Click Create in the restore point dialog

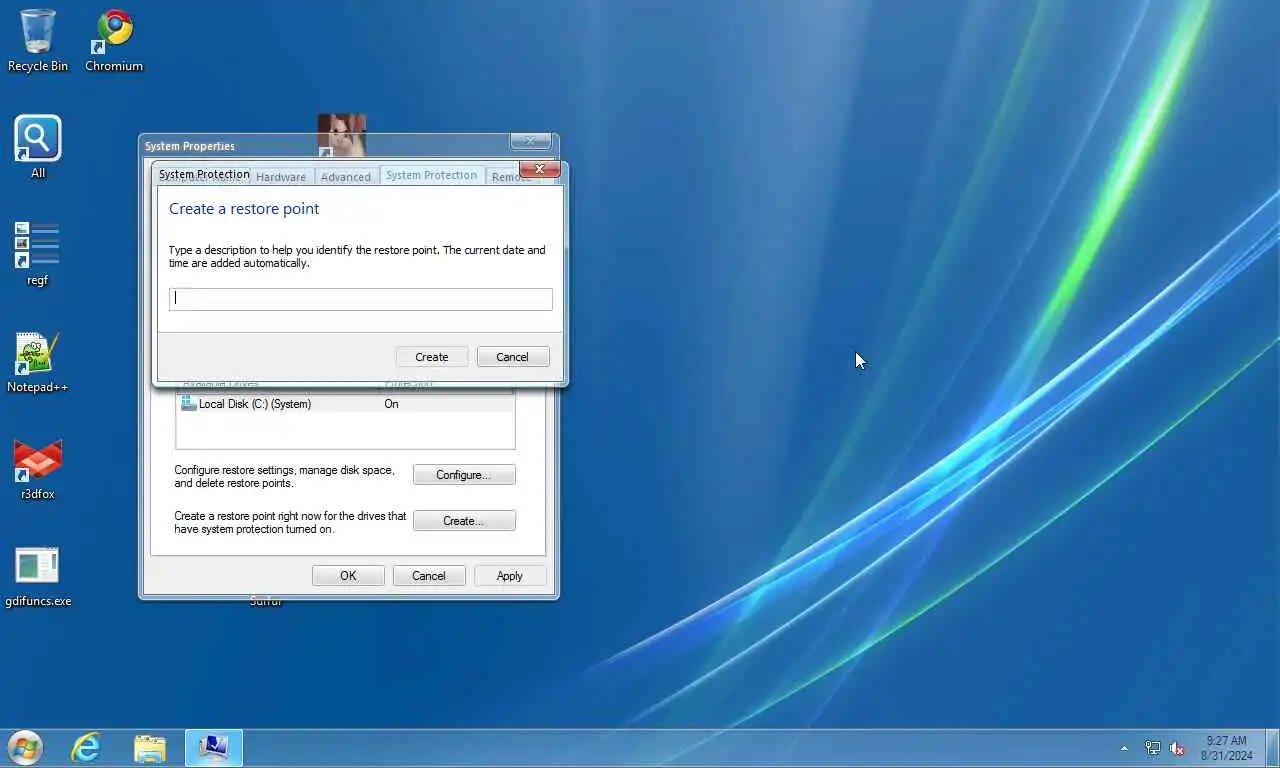click(x=432, y=357)
